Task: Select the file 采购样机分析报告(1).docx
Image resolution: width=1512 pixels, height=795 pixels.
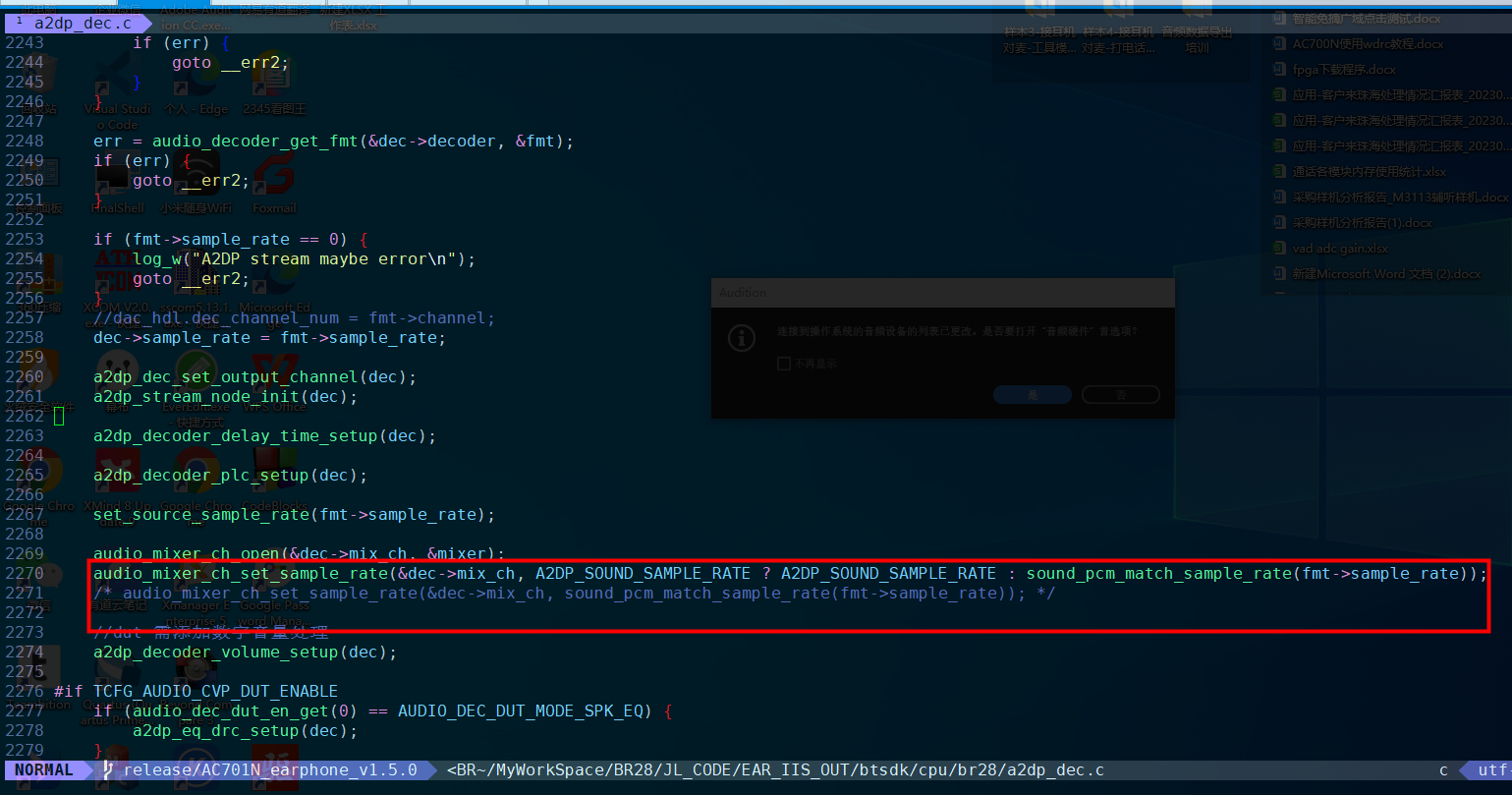Action: pyautogui.click(x=1352, y=223)
